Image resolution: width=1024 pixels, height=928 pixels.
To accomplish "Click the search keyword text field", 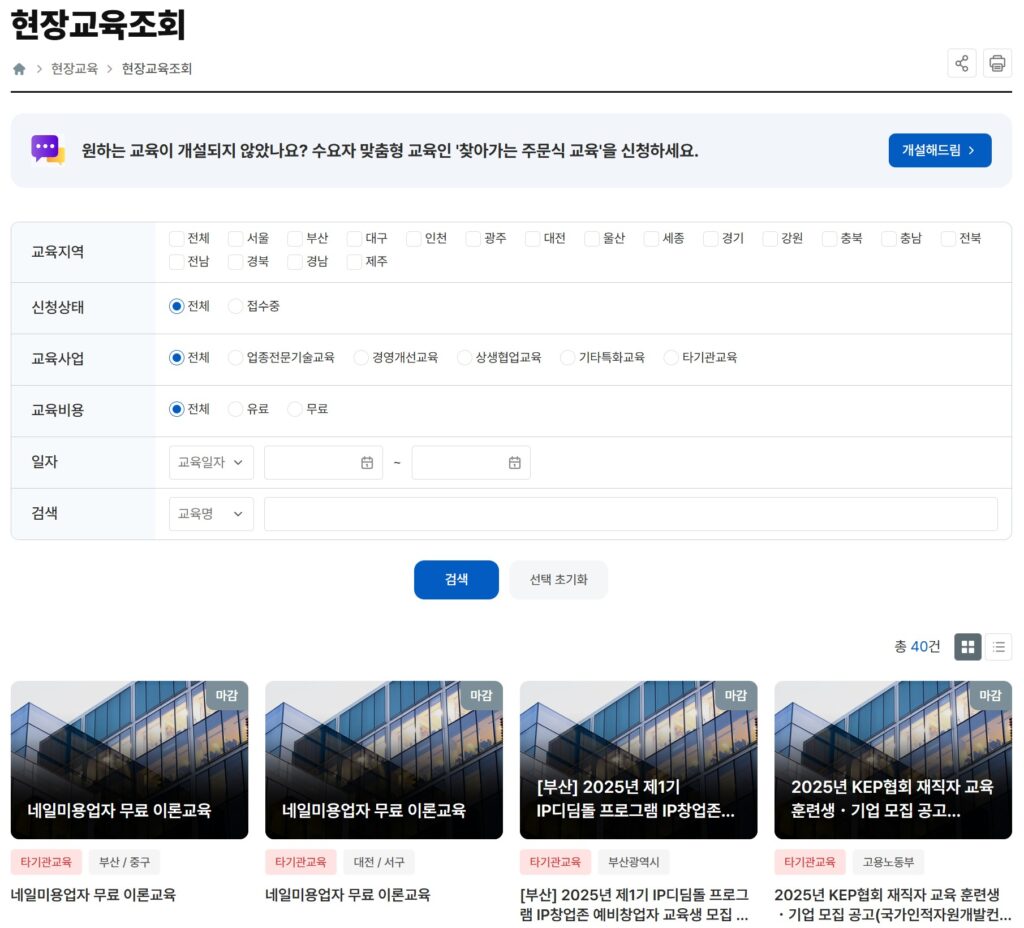I will (631, 514).
